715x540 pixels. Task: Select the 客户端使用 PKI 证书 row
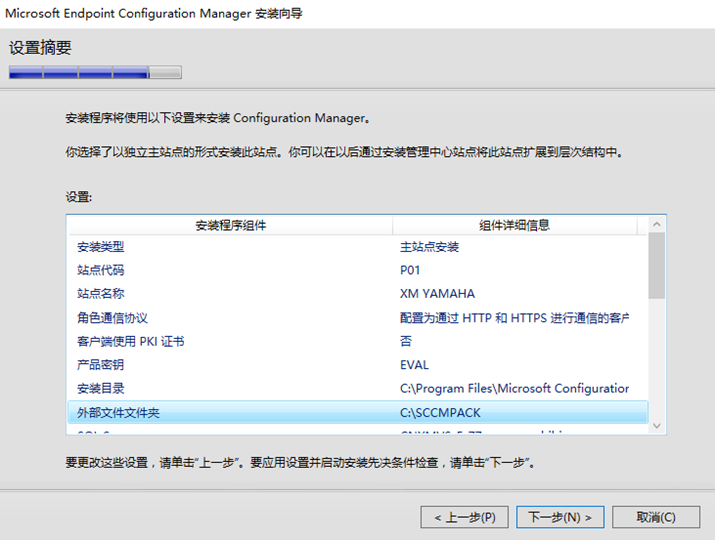coord(358,342)
